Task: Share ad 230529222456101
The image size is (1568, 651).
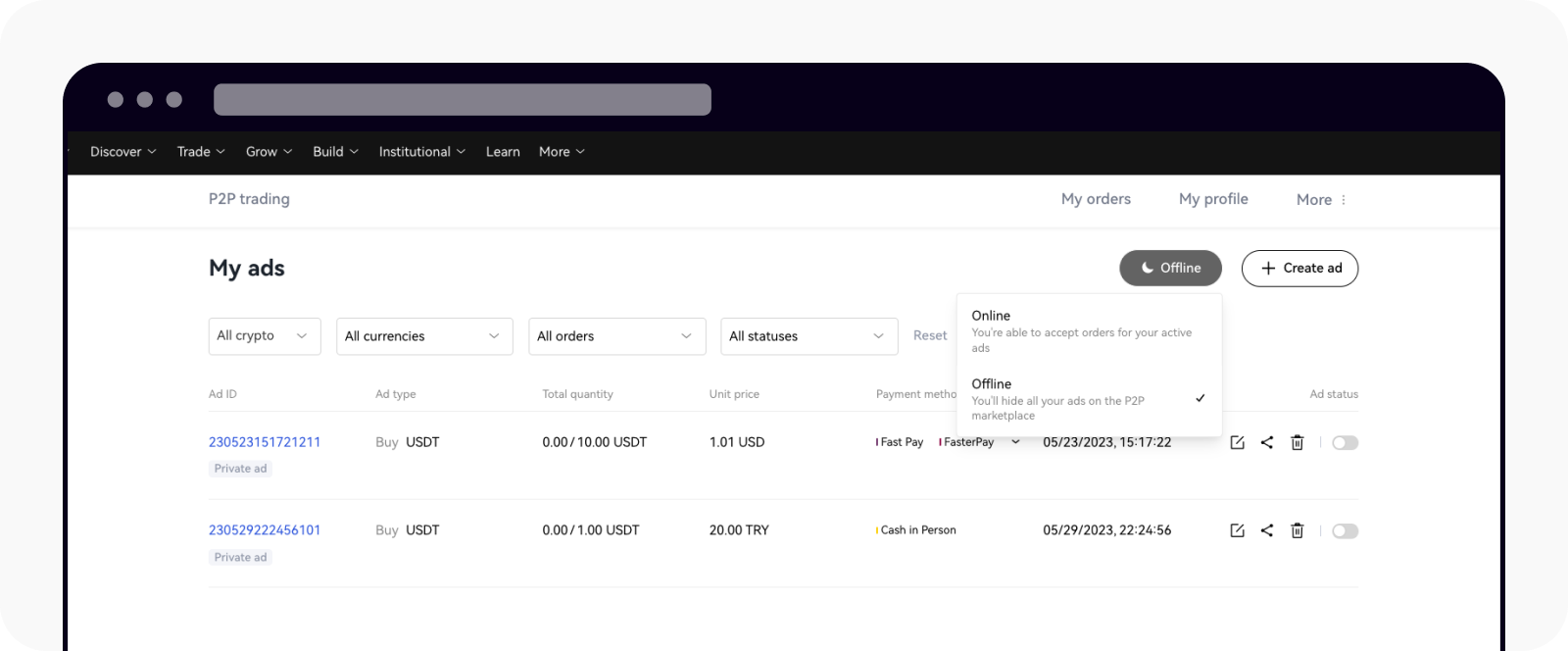Action: [x=1267, y=530]
